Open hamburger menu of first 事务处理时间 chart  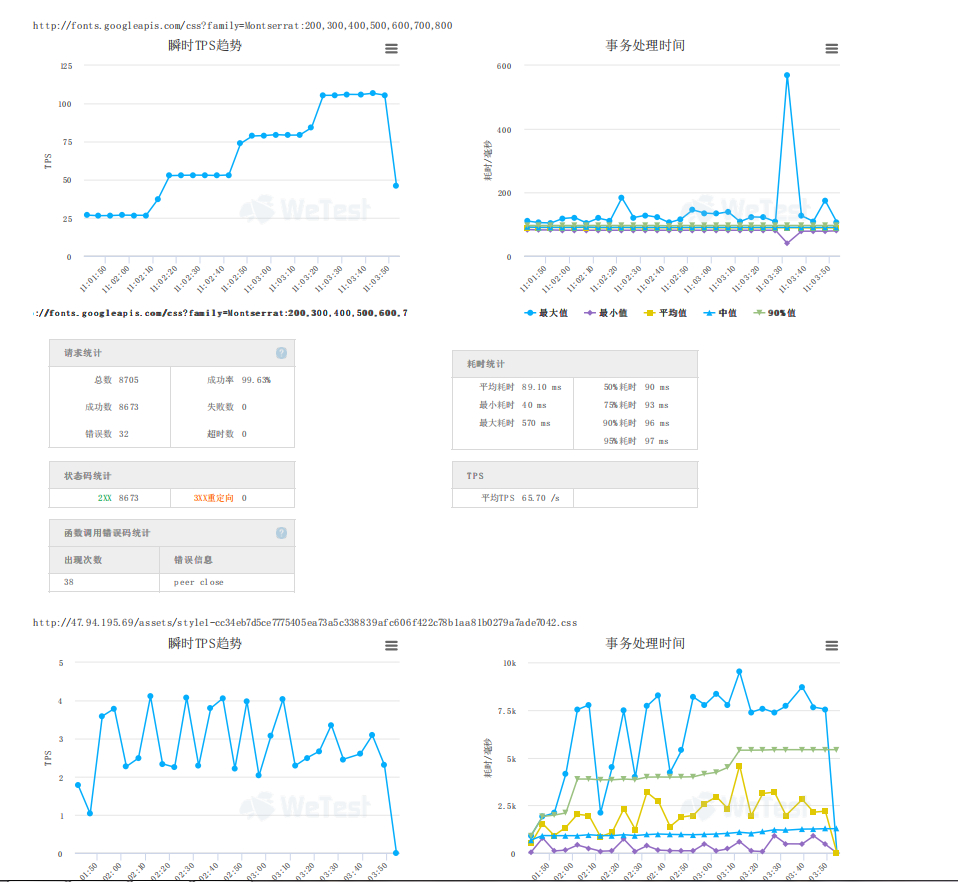pos(832,49)
